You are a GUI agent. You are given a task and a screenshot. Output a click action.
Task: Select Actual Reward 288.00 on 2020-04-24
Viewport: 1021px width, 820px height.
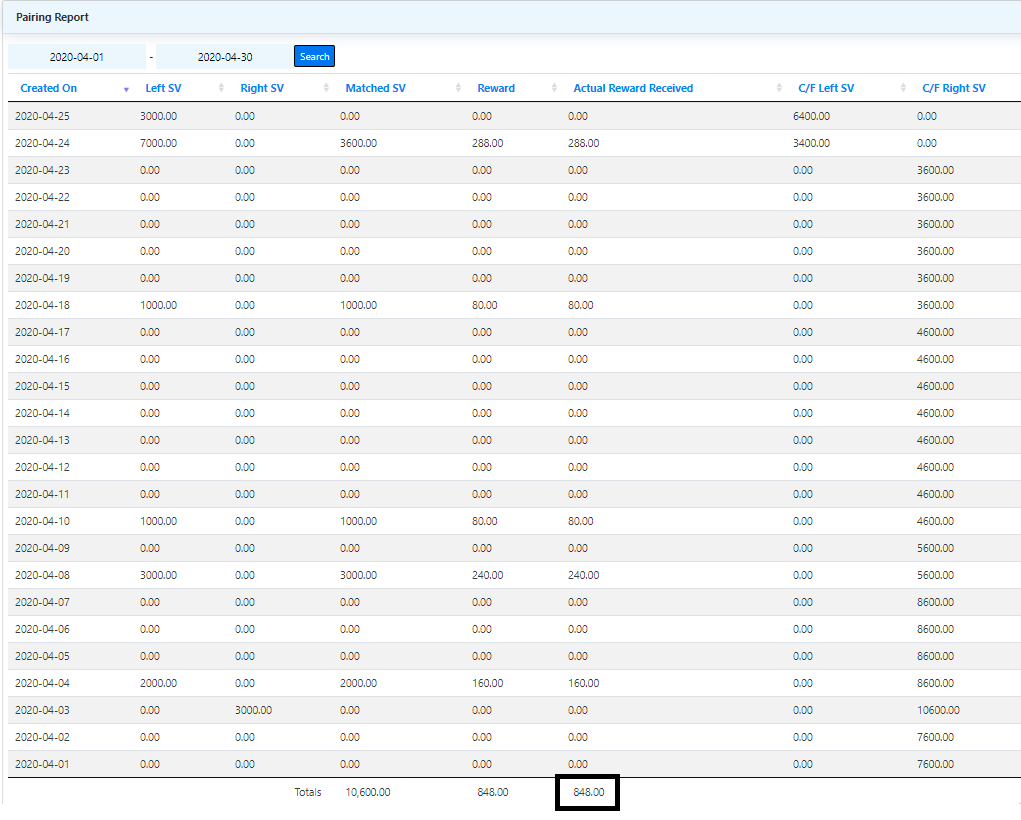click(x=583, y=143)
